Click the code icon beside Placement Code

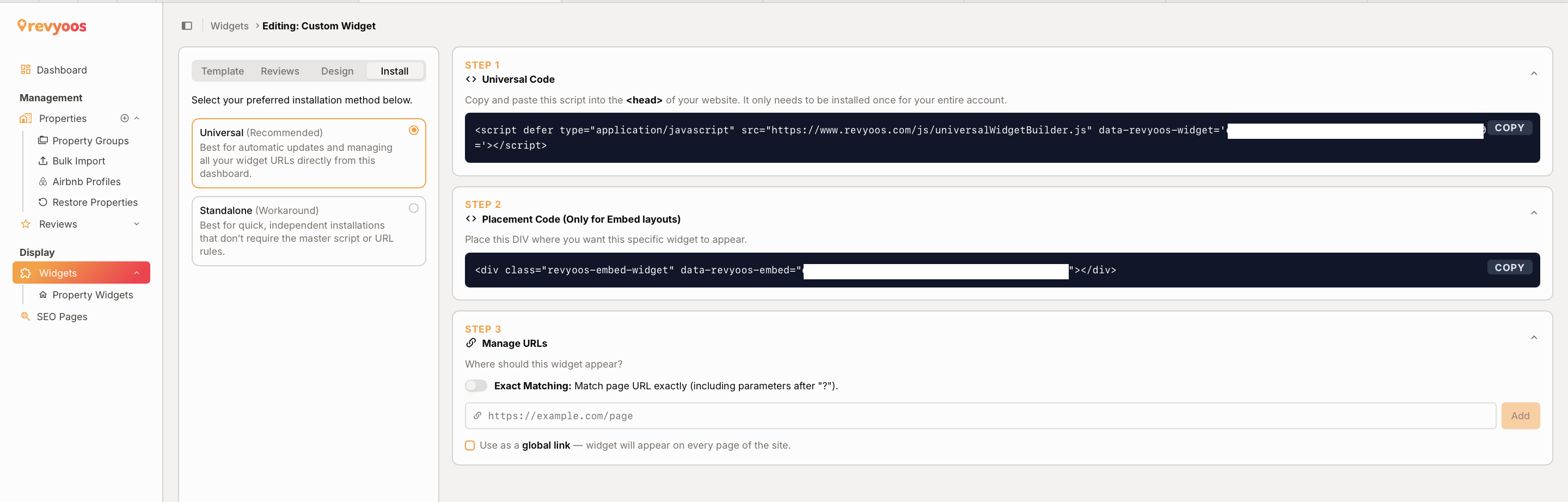coord(471,219)
